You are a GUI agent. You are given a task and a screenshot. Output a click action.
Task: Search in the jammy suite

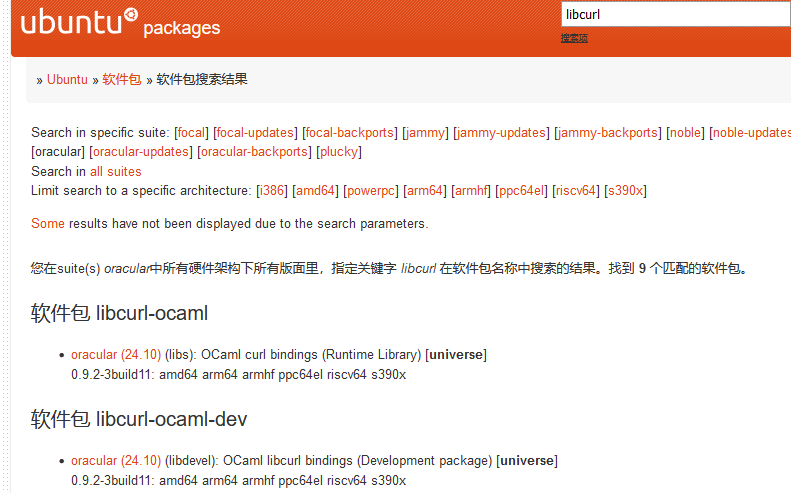pos(425,133)
